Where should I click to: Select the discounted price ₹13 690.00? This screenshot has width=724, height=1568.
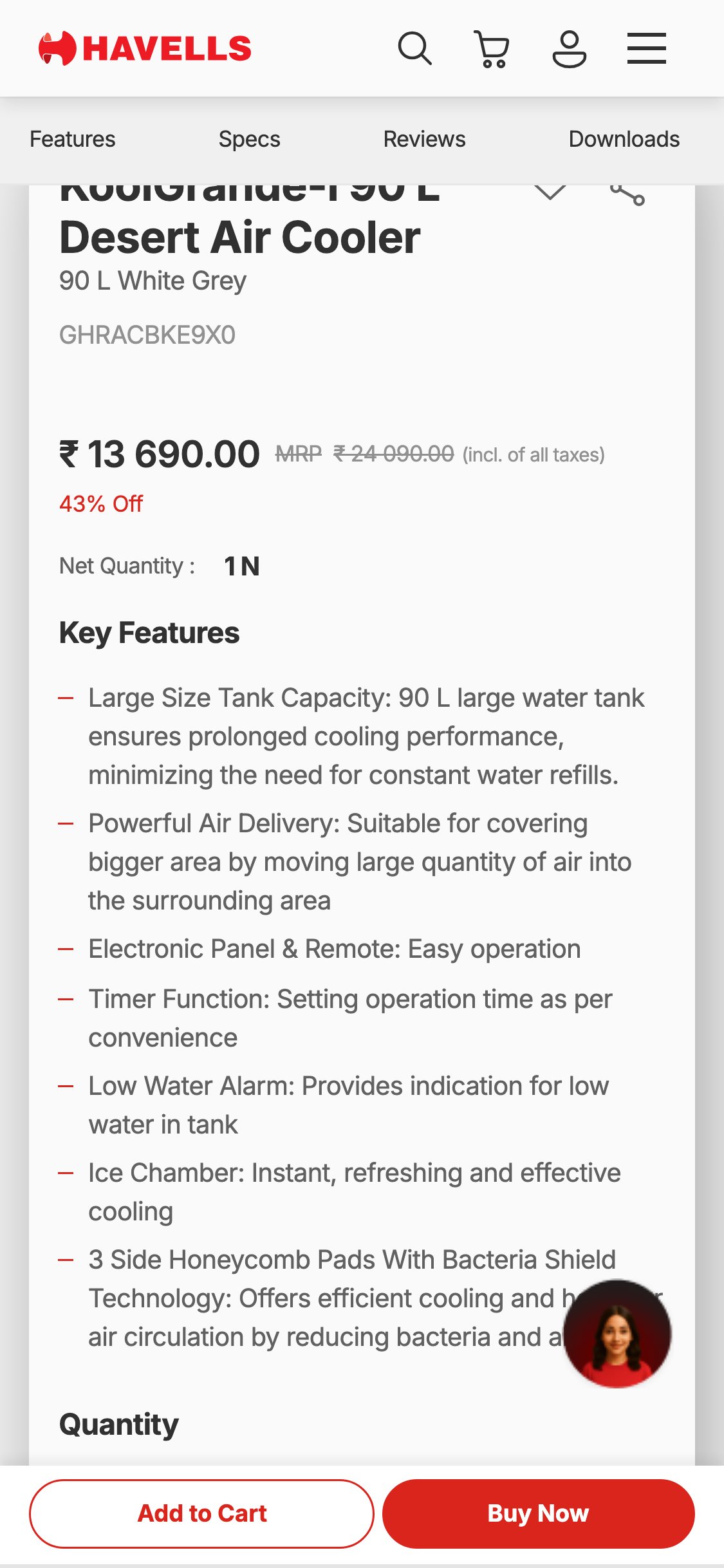(x=158, y=454)
